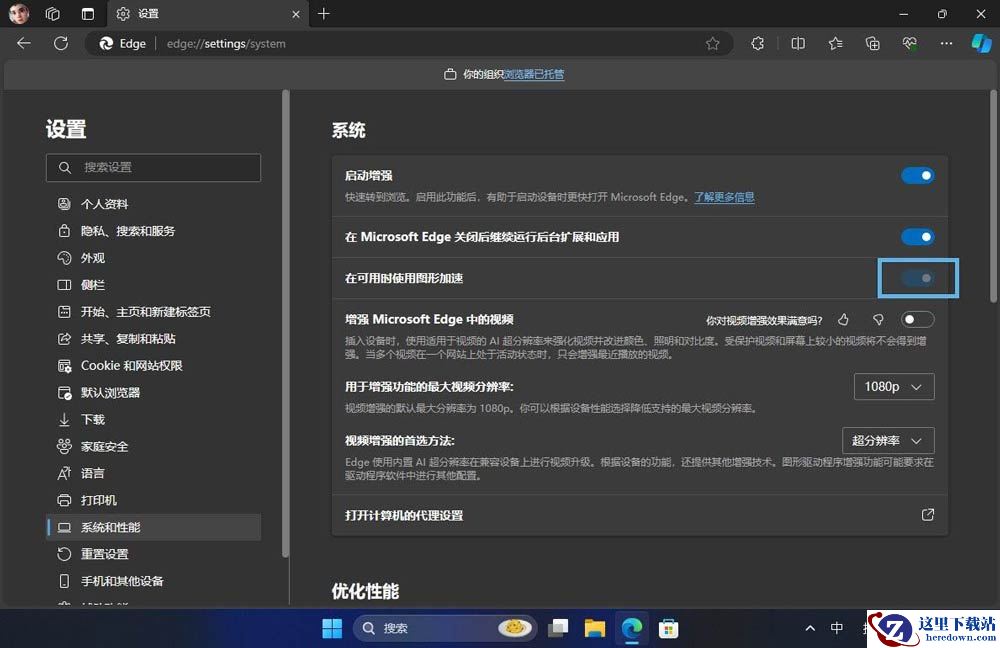Viewport: 1000px width, 648px height.
Task: Toggle the 启动增强 switch
Action: 918,175
